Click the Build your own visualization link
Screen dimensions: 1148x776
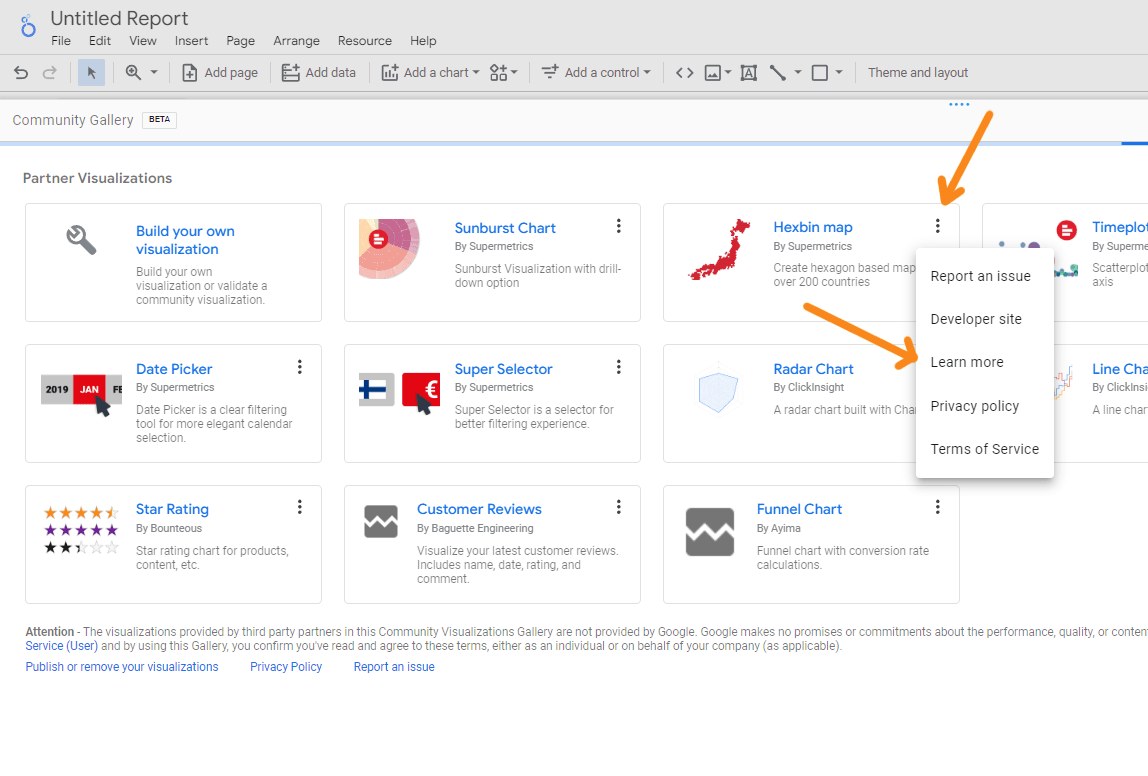[x=185, y=240]
